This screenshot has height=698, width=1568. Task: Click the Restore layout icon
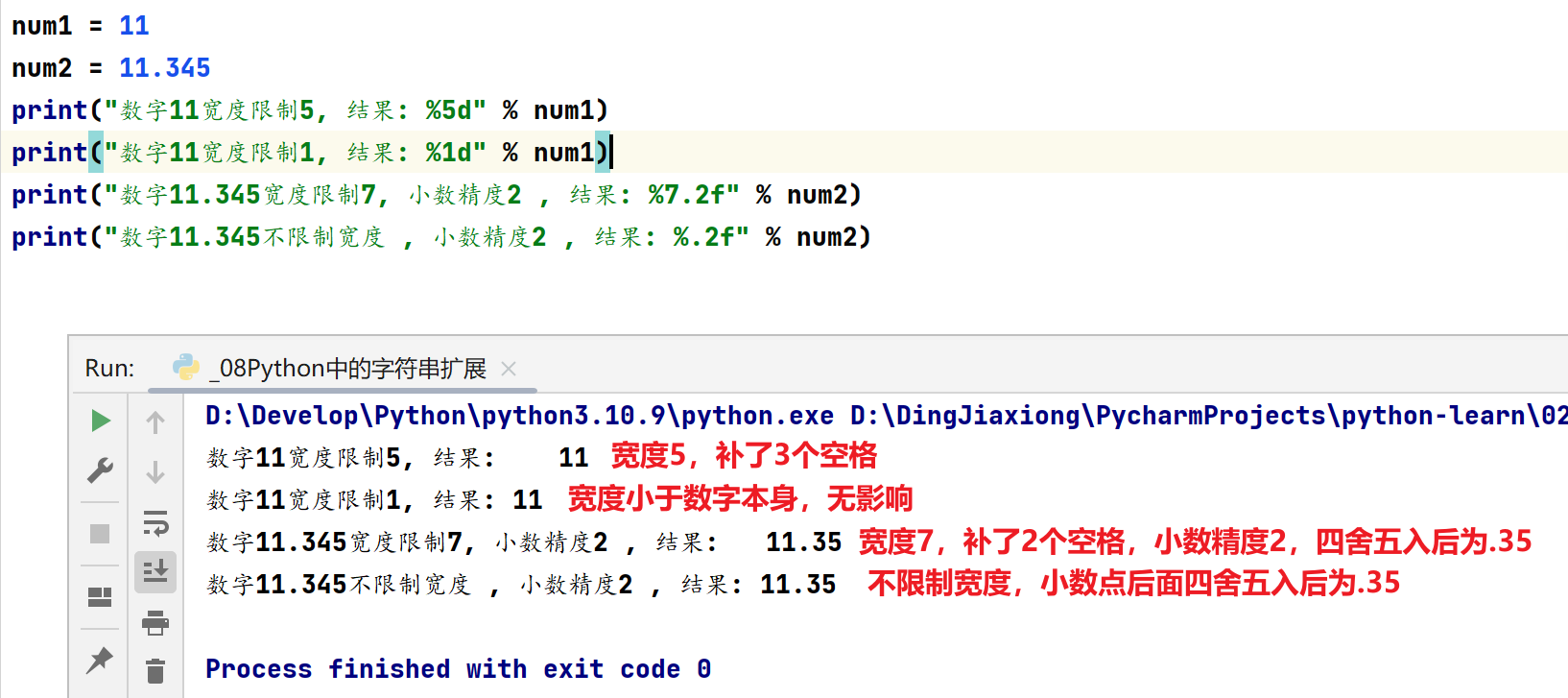[x=100, y=597]
